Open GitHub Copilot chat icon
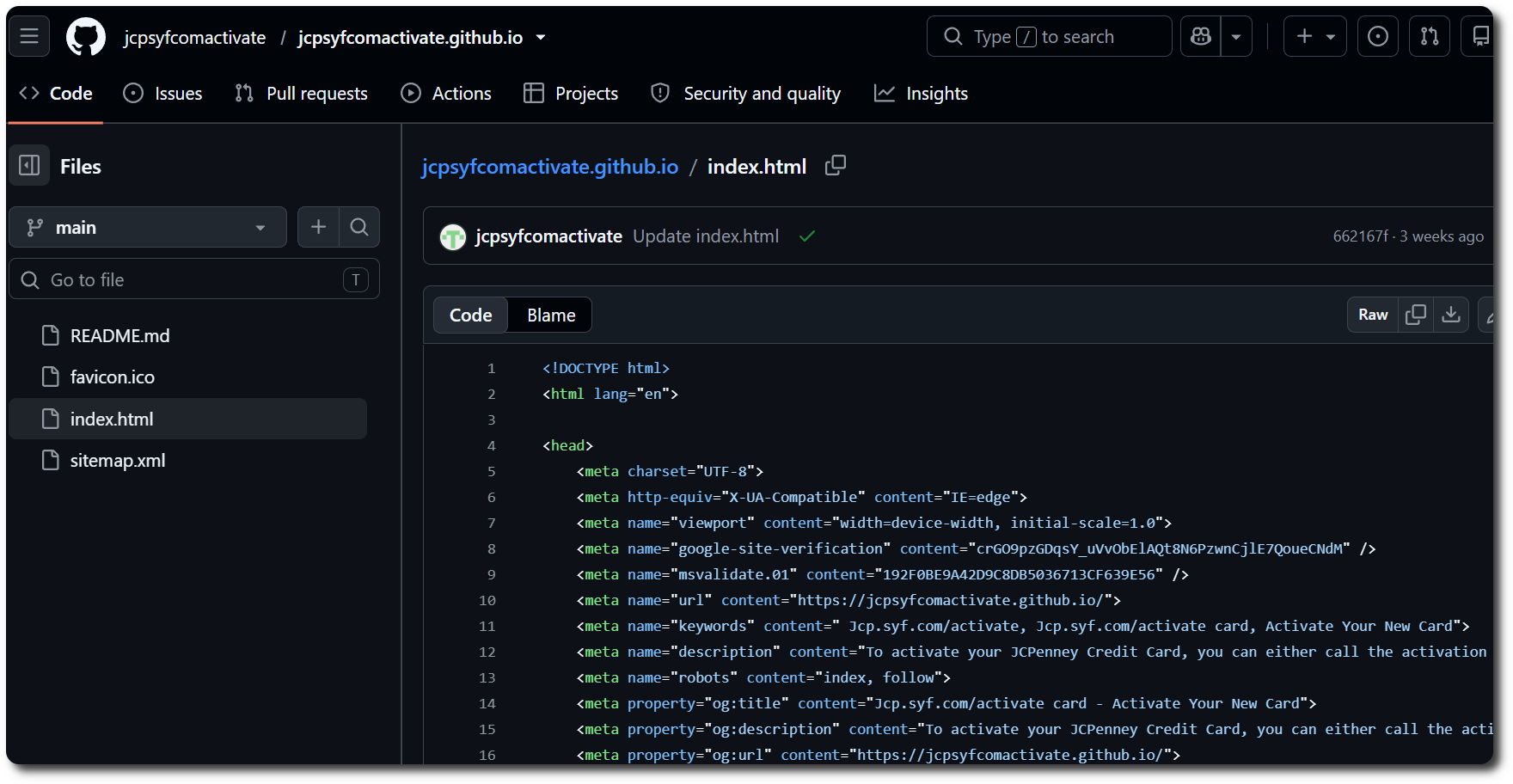1513x784 pixels. pos(1201,36)
